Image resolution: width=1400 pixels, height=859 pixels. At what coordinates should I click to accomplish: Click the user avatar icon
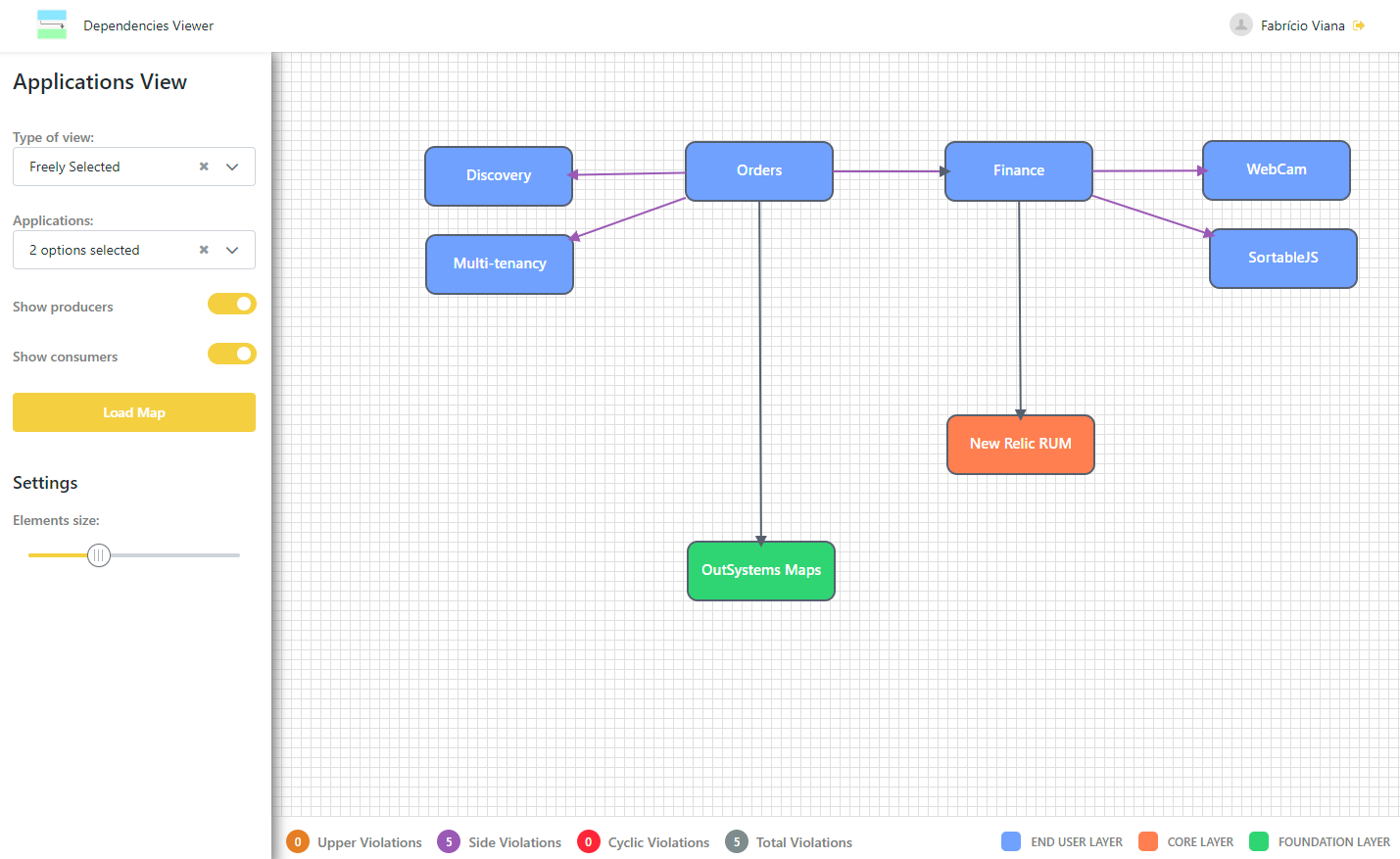click(x=1241, y=24)
